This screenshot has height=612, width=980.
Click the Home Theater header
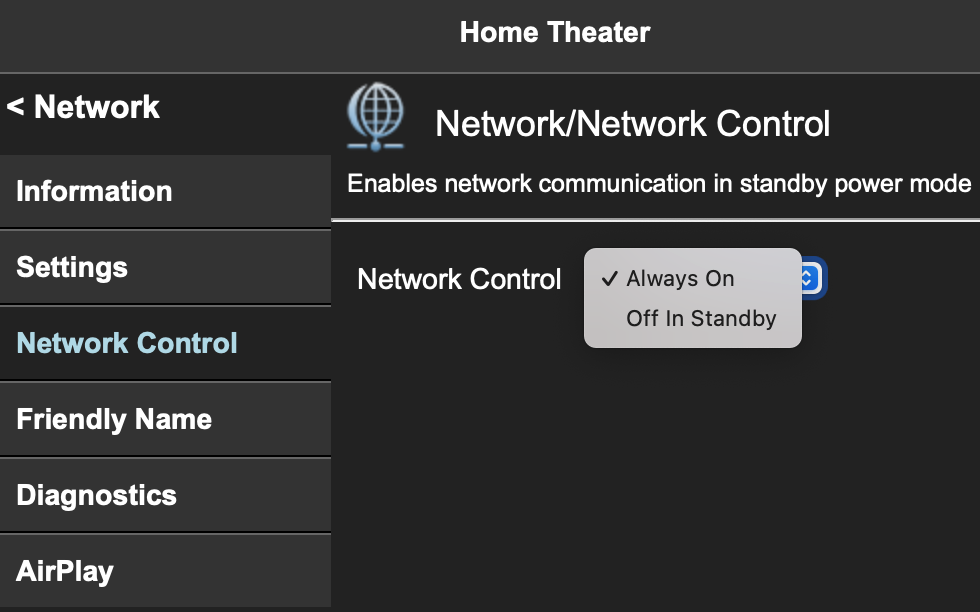[554, 32]
